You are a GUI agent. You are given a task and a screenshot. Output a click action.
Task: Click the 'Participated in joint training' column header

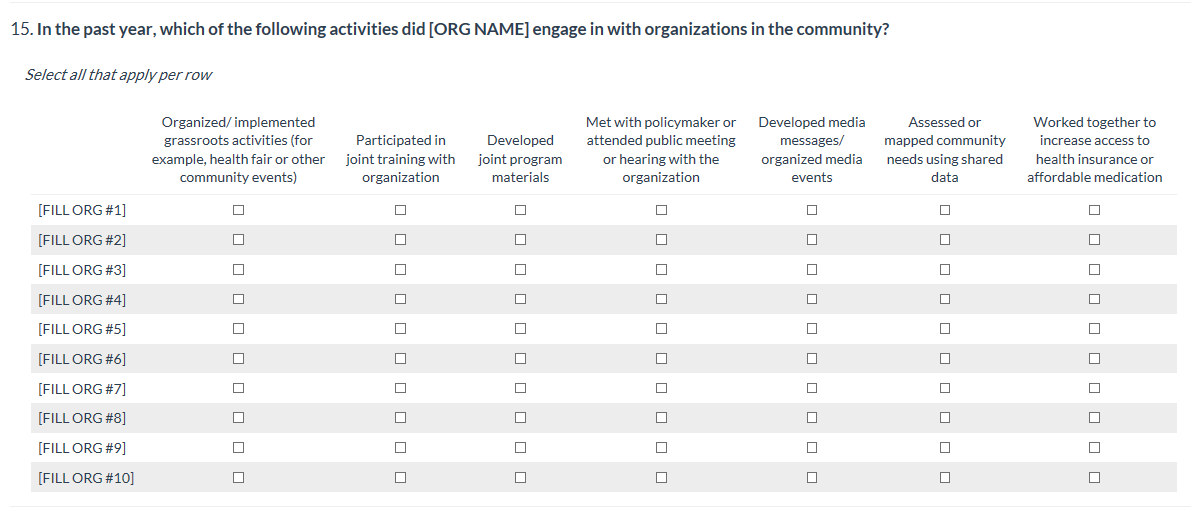(x=400, y=159)
